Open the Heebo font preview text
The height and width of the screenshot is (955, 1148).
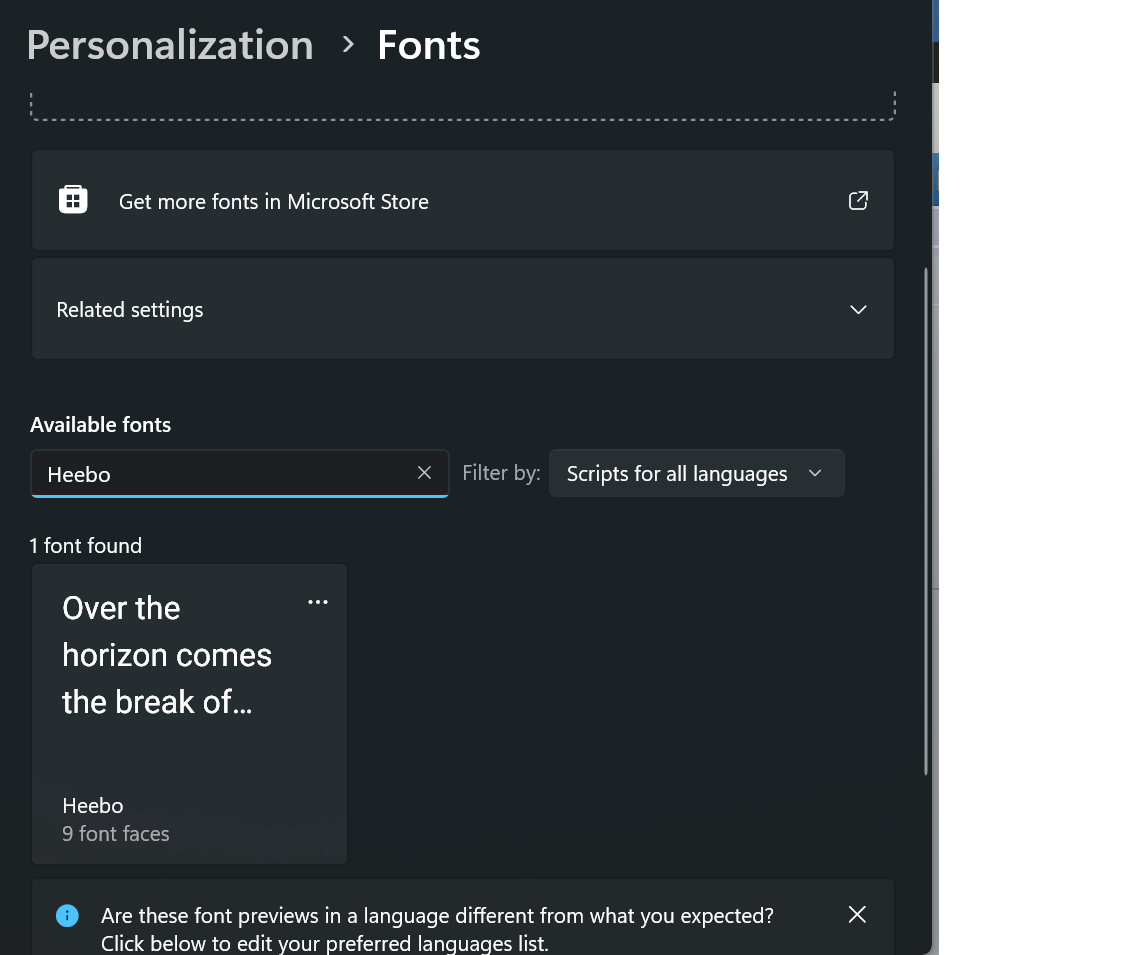pyautogui.click(x=166, y=655)
